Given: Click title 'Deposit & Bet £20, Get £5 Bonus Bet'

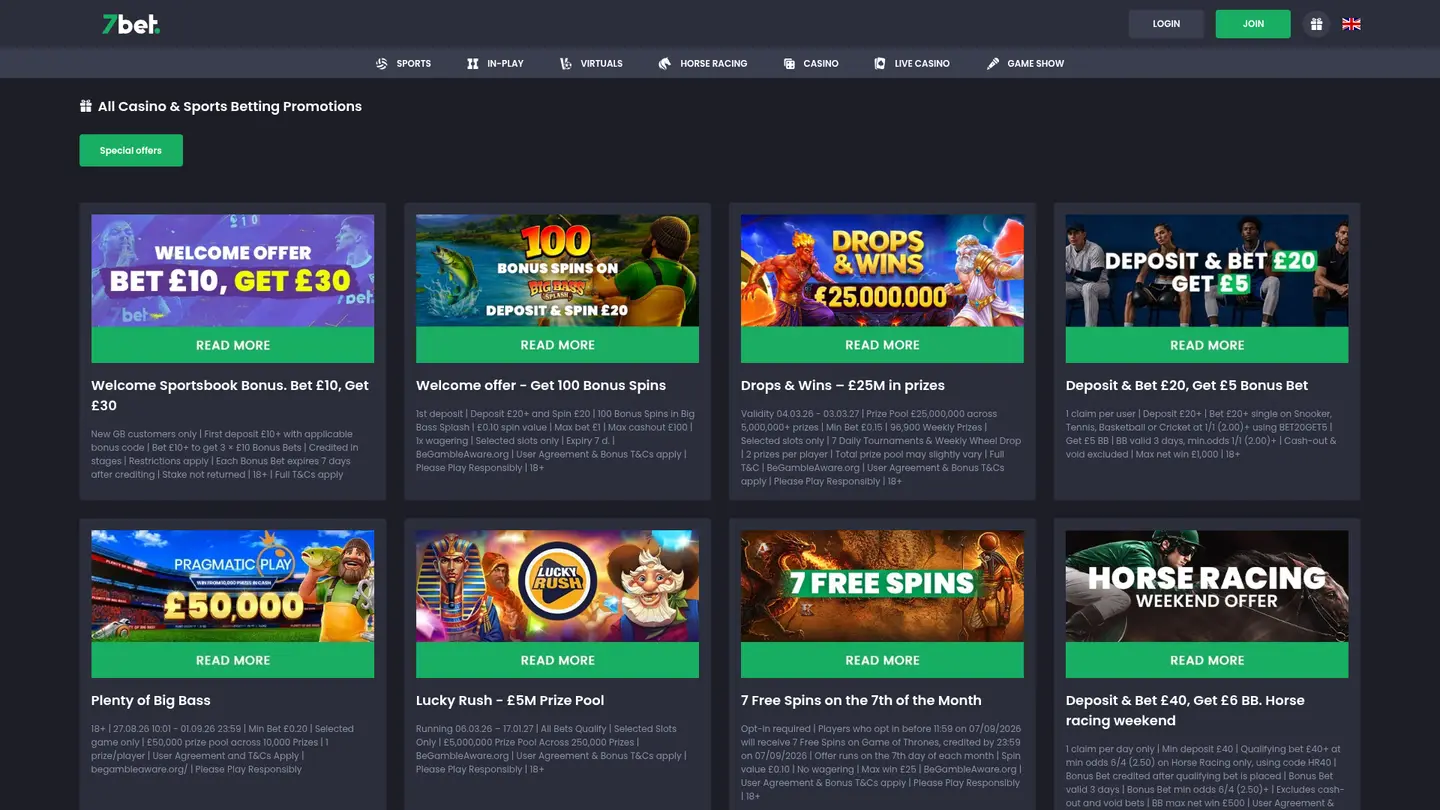Looking at the screenshot, I should (x=1187, y=385).
